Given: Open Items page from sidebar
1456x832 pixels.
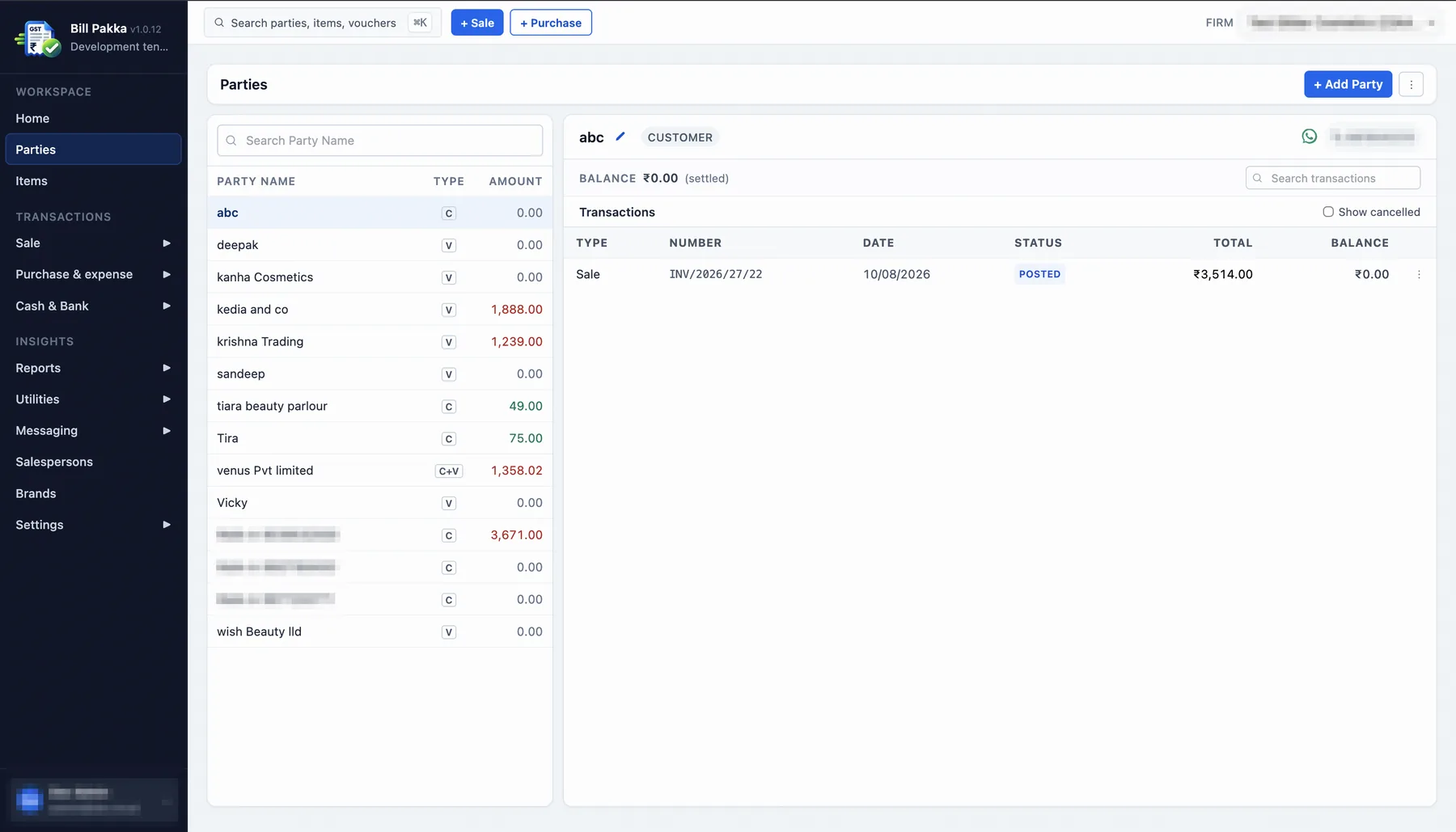Looking at the screenshot, I should coord(93,181).
